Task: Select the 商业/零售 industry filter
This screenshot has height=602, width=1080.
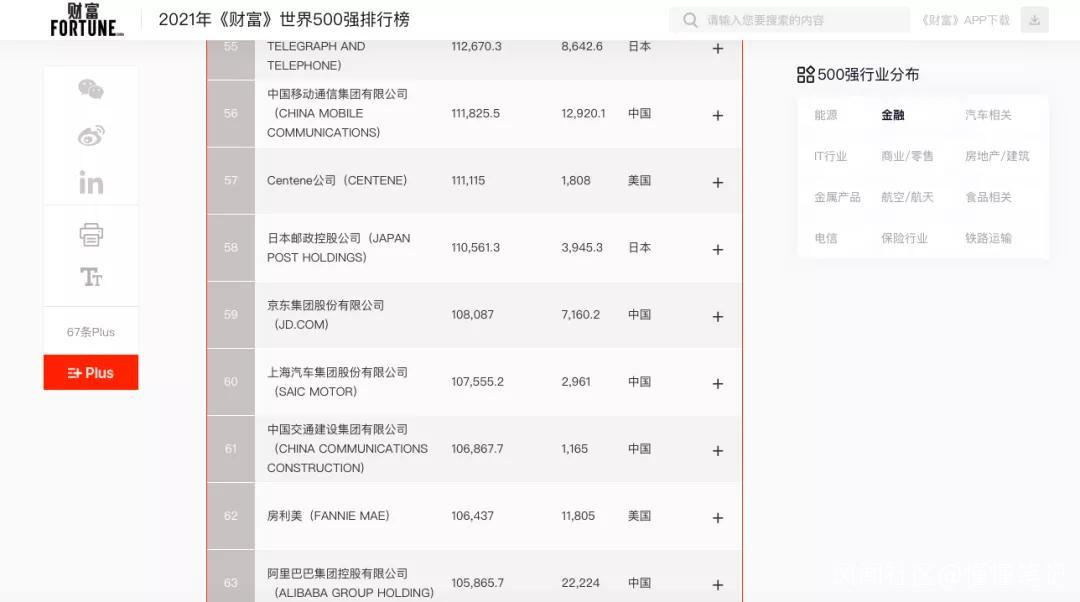Action: (907, 156)
